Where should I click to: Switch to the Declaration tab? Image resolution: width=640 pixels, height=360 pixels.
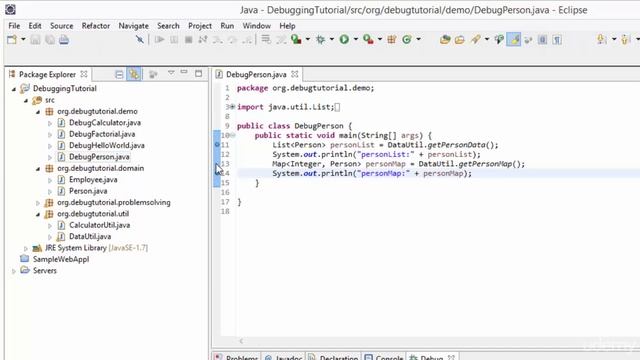[334, 356]
